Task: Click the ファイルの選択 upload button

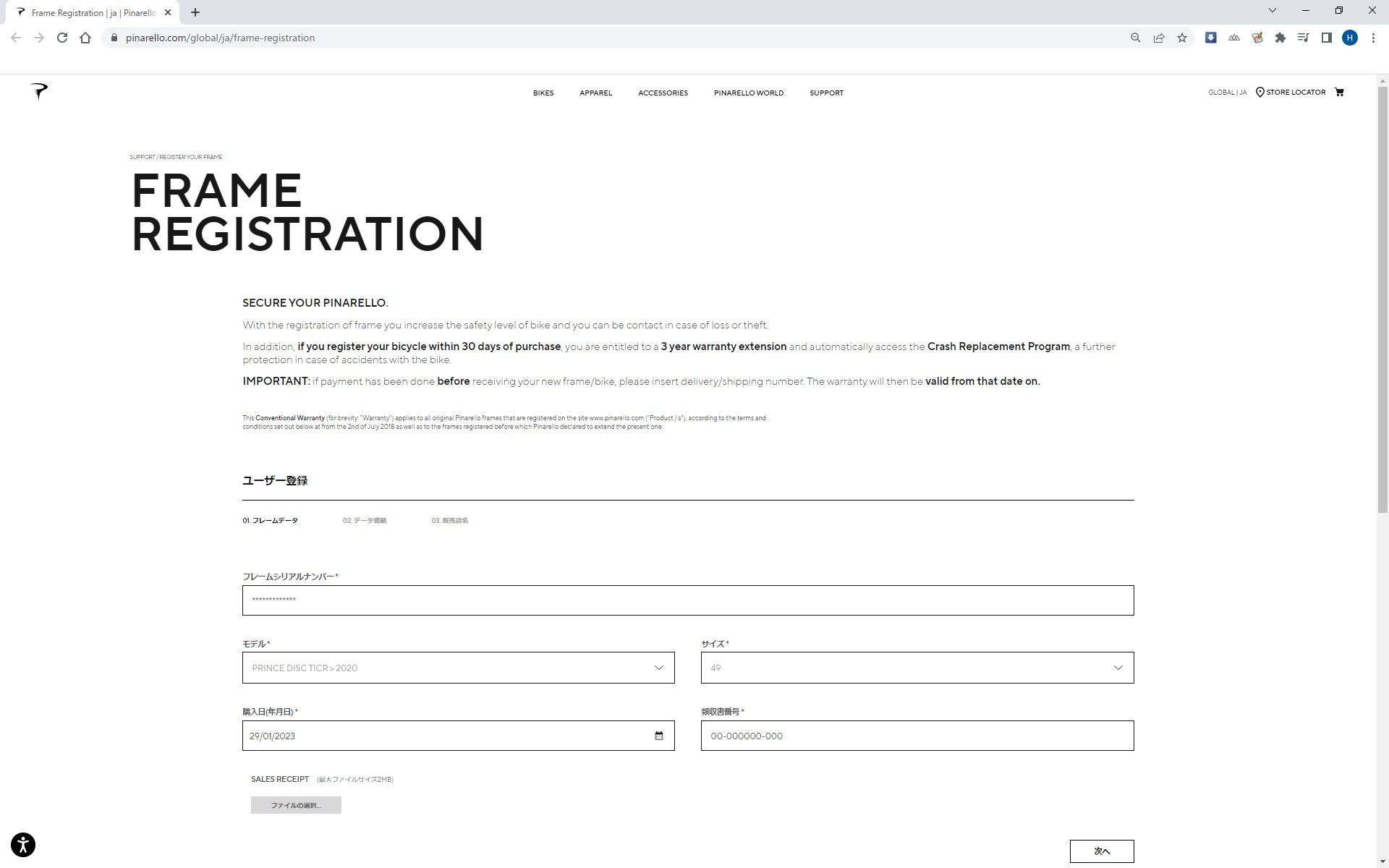Action: pos(296,805)
